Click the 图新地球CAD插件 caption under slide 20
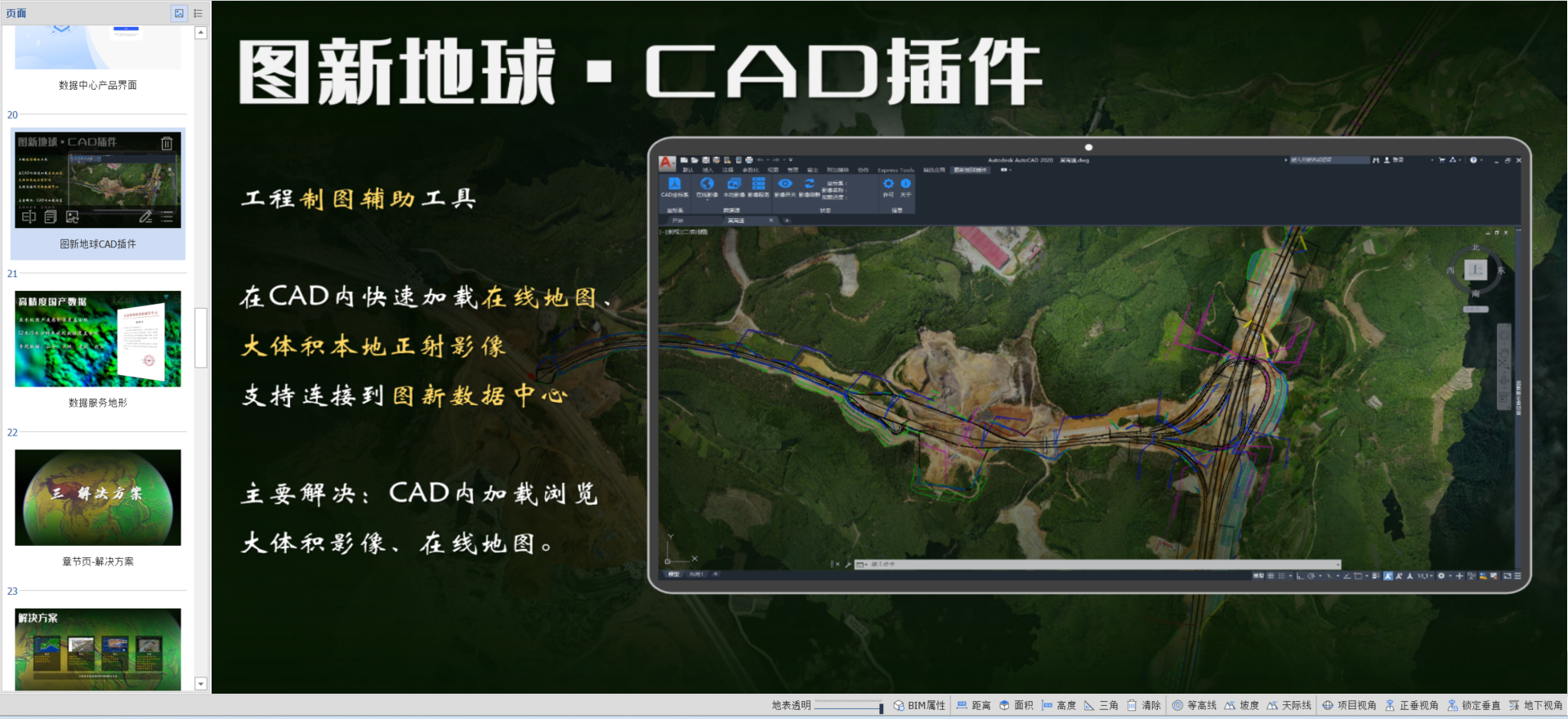This screenshot has height=719, width=1568. click(98, 244)
